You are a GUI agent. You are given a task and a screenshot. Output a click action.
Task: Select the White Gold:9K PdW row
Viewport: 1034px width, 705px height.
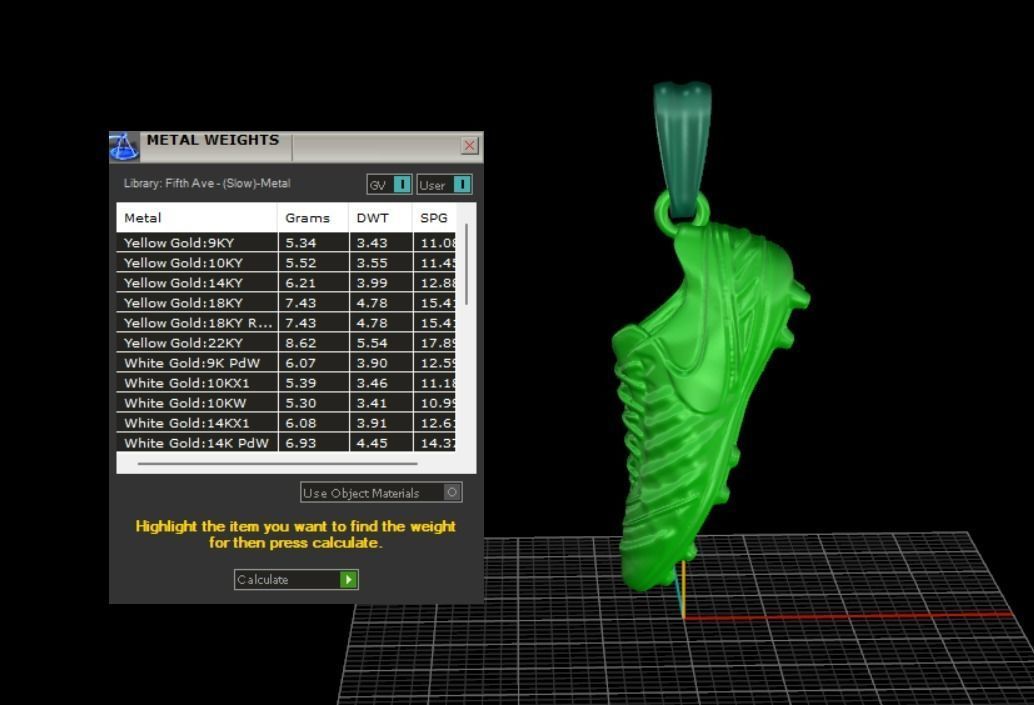click(286, 363)
